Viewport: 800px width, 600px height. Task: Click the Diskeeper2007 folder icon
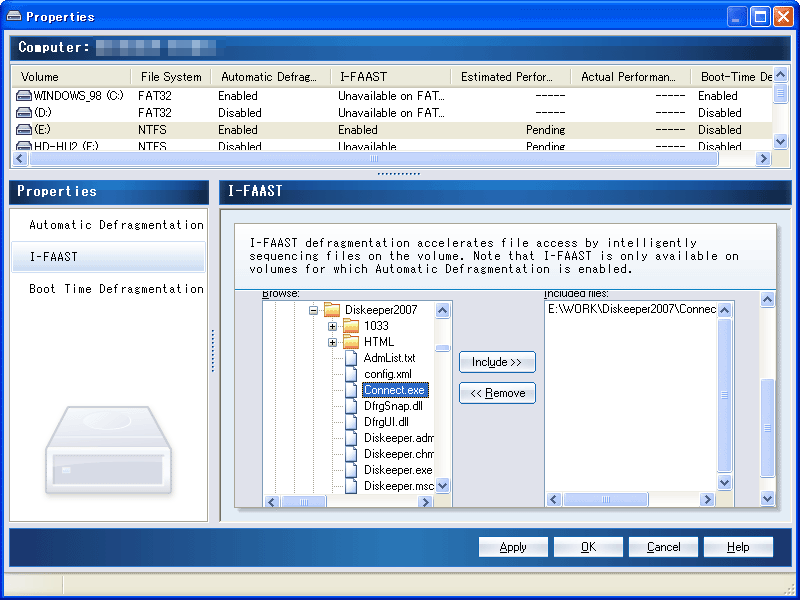(332, 310)
